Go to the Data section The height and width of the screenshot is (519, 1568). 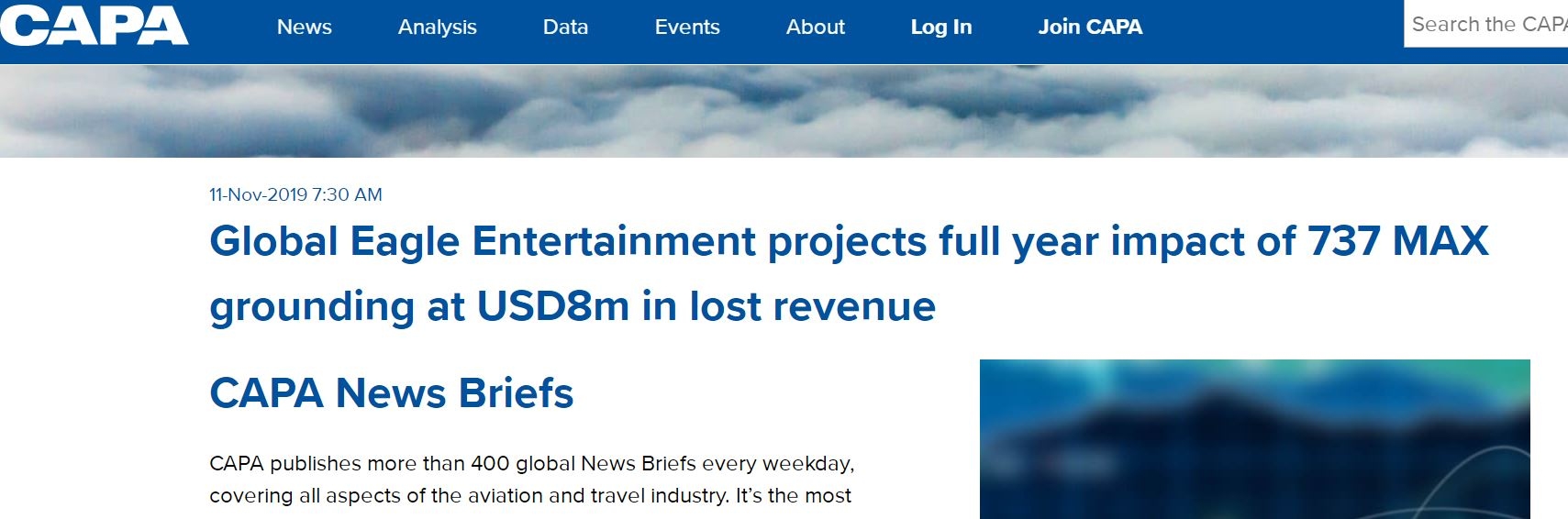tap(565, 28)
